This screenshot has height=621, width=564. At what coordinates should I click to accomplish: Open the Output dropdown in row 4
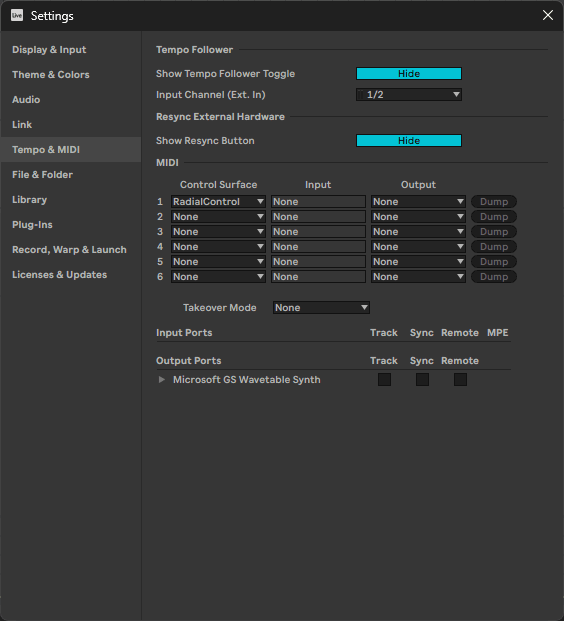pyautogui.click(x=418, y=247)
